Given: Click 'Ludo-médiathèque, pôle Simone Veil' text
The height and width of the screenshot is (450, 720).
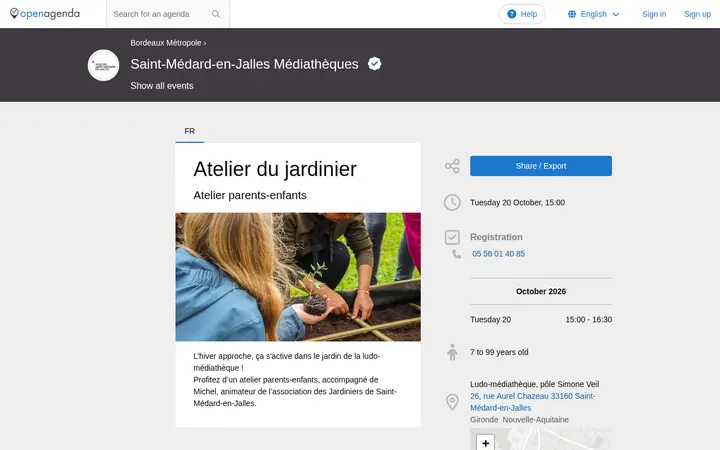Looking at the screenshot, I should (534, 384).
